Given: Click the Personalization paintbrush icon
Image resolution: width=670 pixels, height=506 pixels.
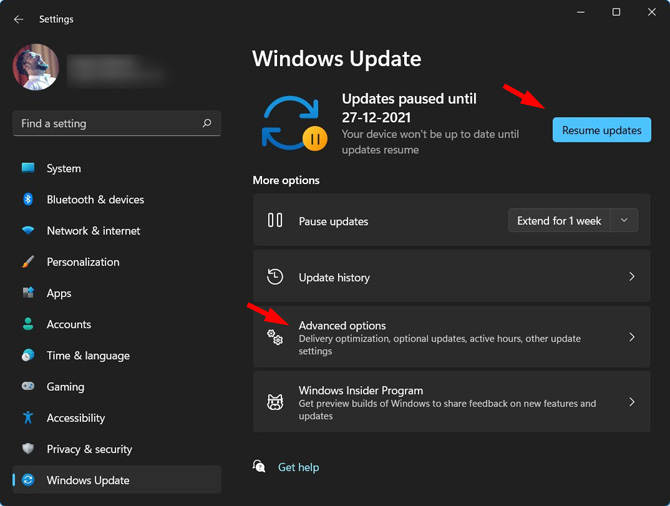Looking at the screenshot, I should (x=28, y=262).
